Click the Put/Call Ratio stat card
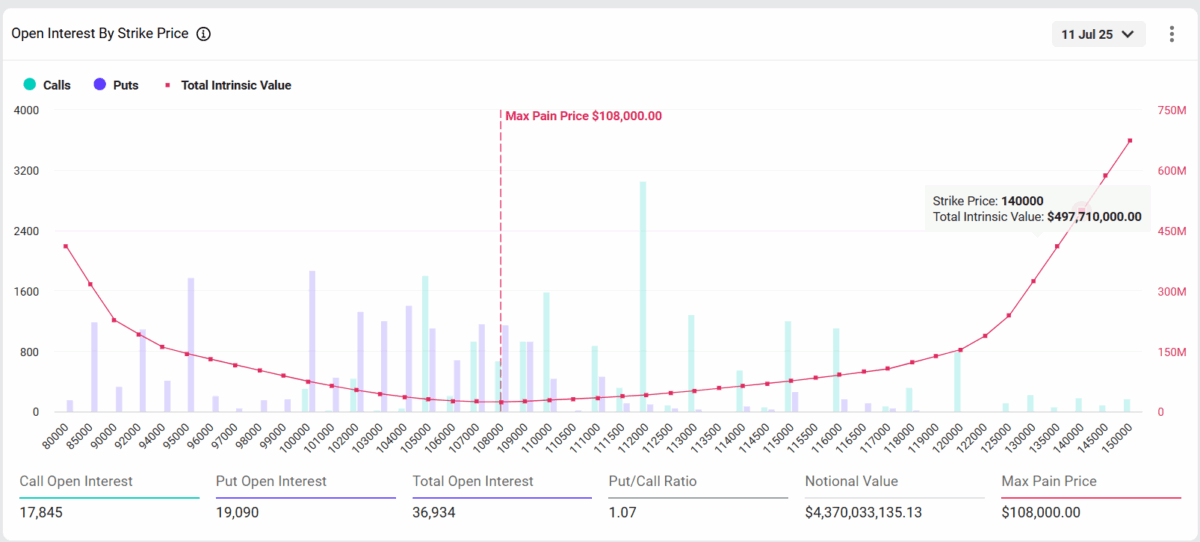Viewport: 1200px width, 542px height. point(698,496)
